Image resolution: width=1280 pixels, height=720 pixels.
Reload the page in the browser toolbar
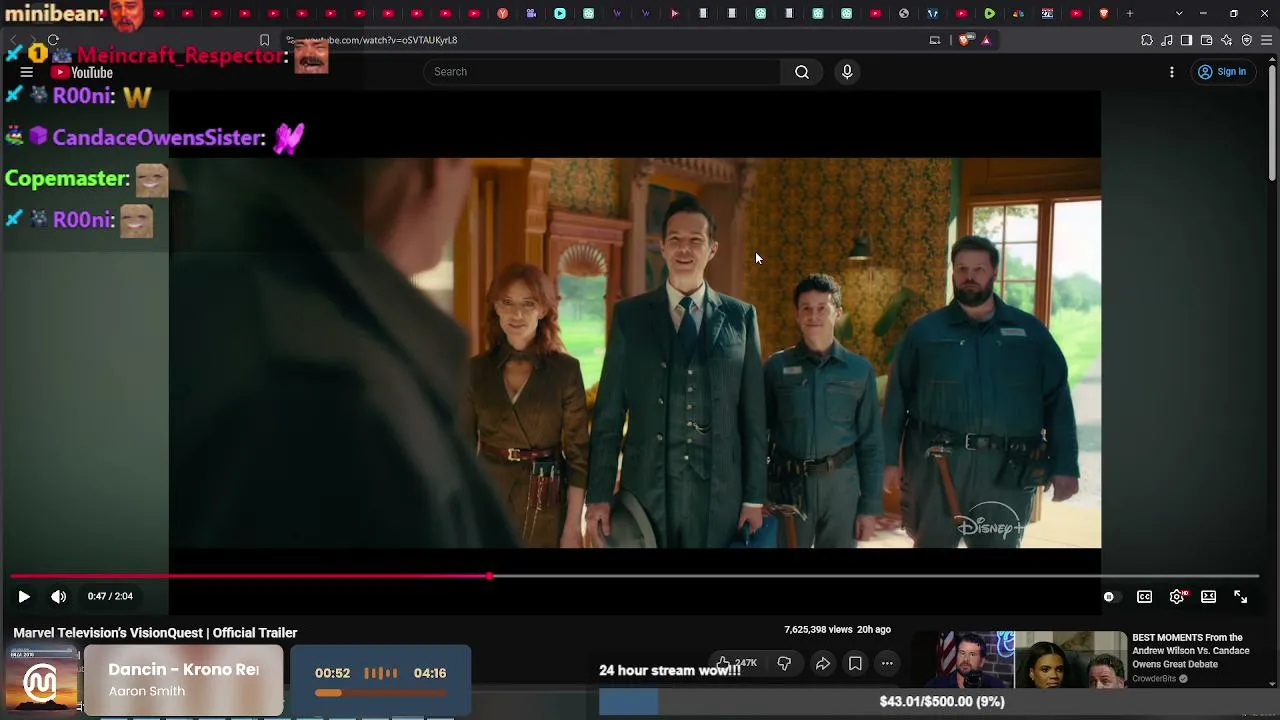[53, 40]
